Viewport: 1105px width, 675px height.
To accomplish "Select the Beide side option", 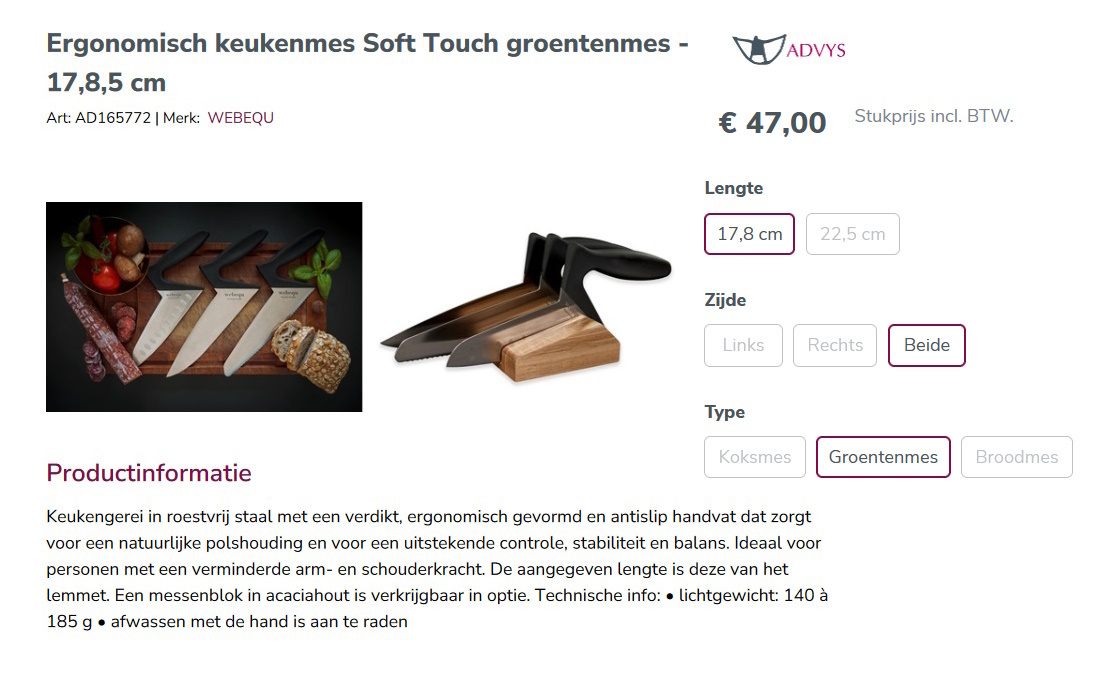I will point(926,345).
